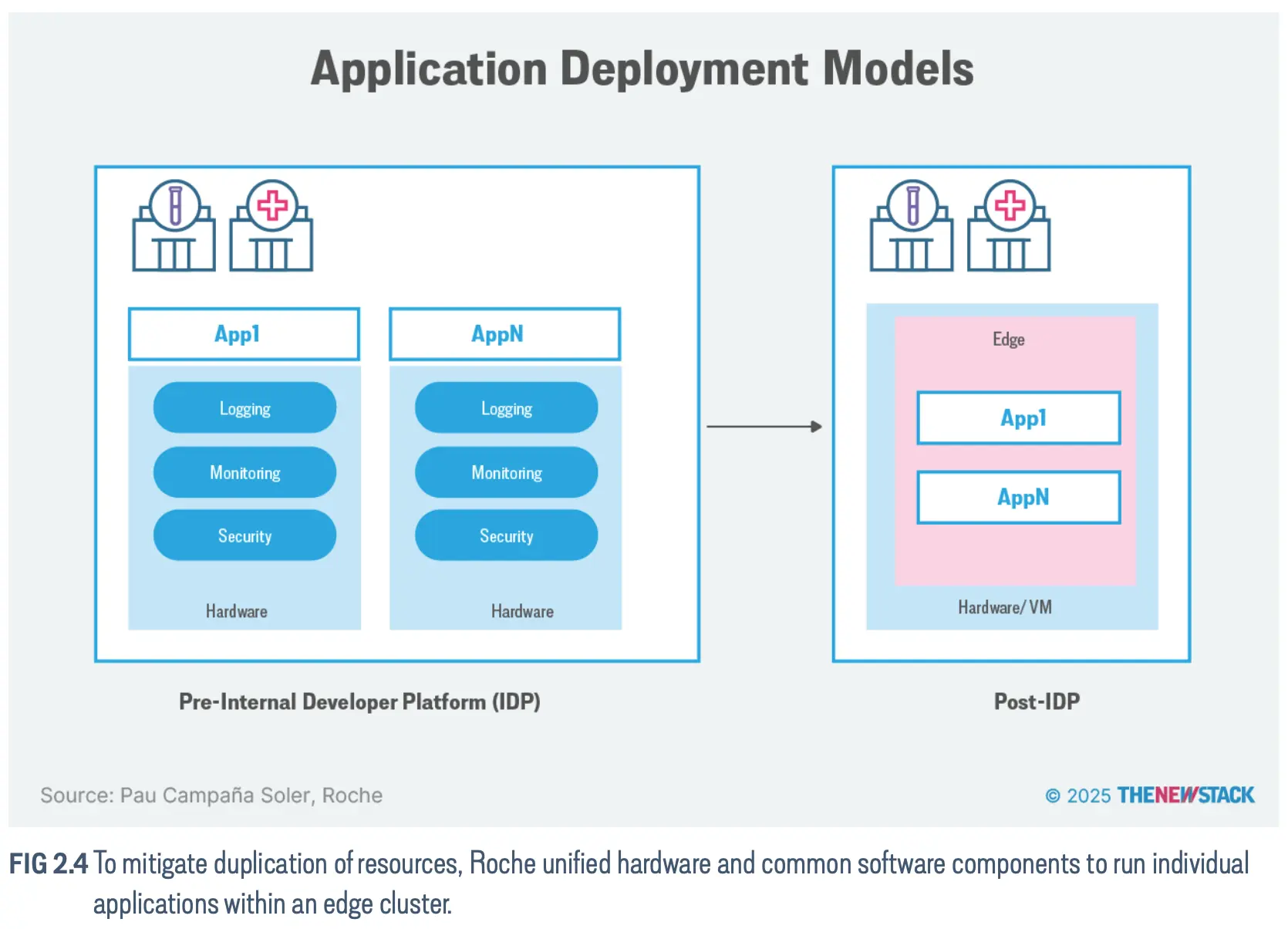Click the Monitoring pill under App1

[244, 472]
